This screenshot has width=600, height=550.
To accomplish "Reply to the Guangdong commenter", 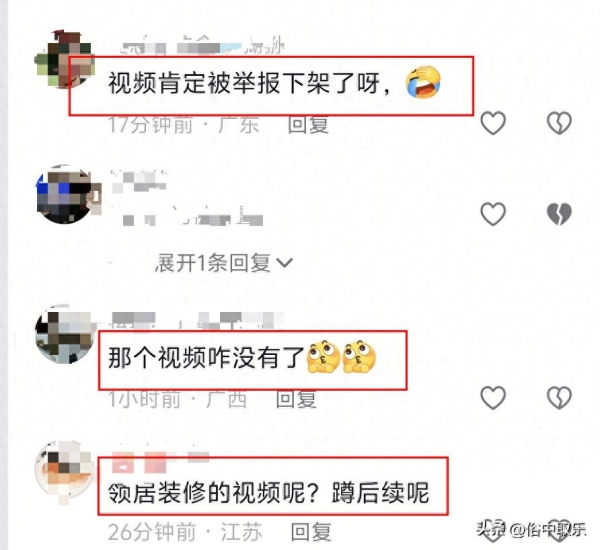I will pyautogui.click(x=308, y=125).
